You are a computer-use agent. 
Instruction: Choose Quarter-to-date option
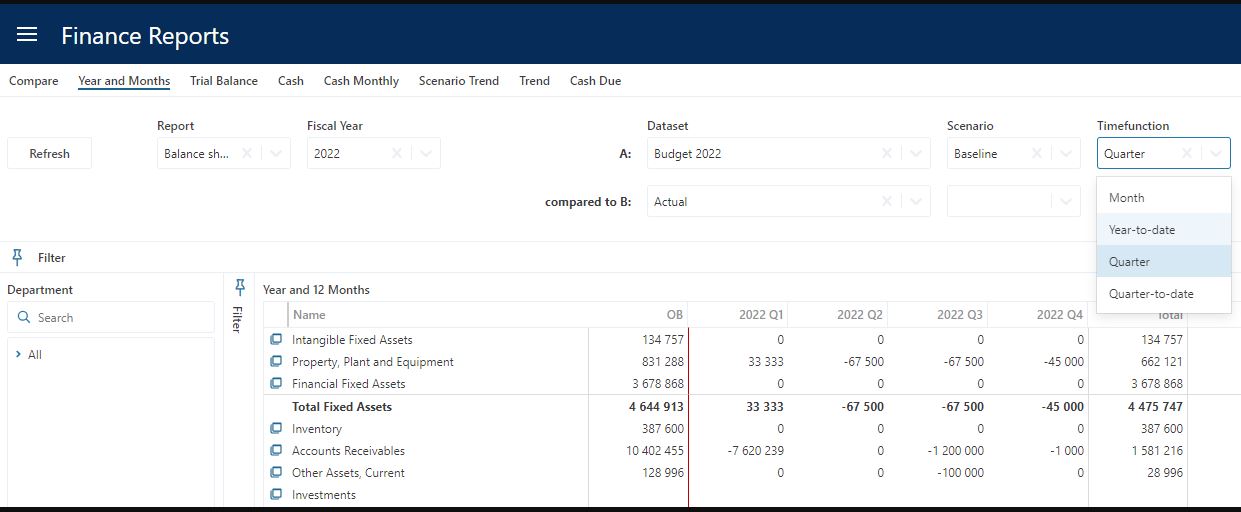[x=1151, y=294]
